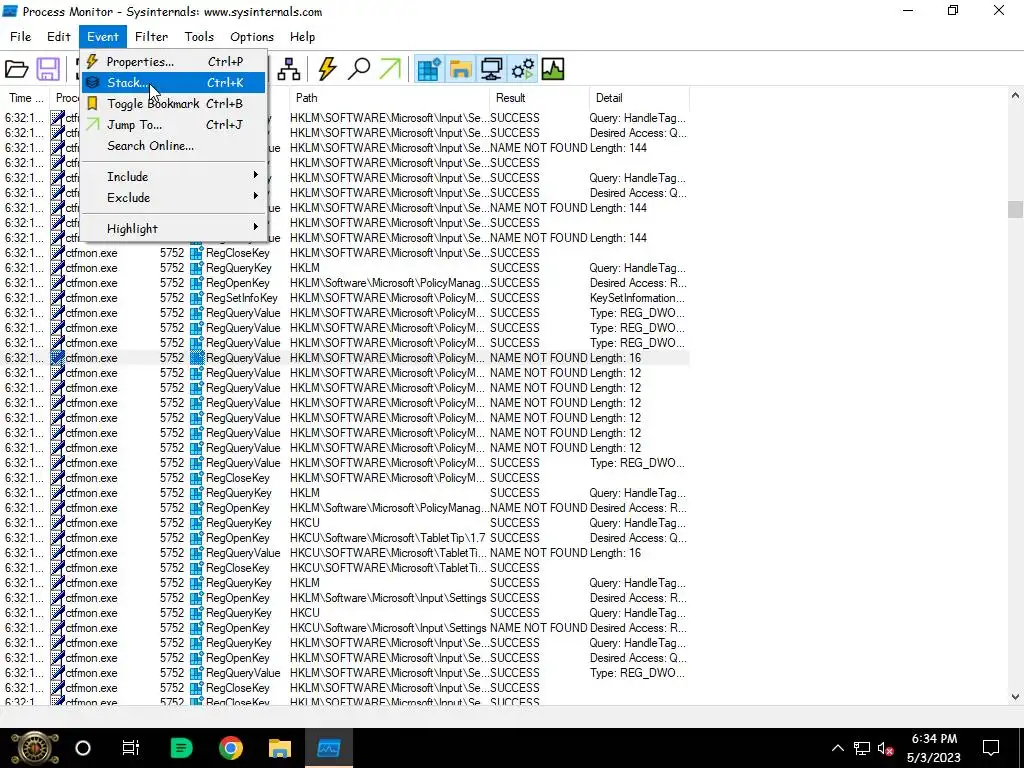Click the Event Properties lightning toolbar icon
The image size is (1024, 768).
click(x=327, y=69)
